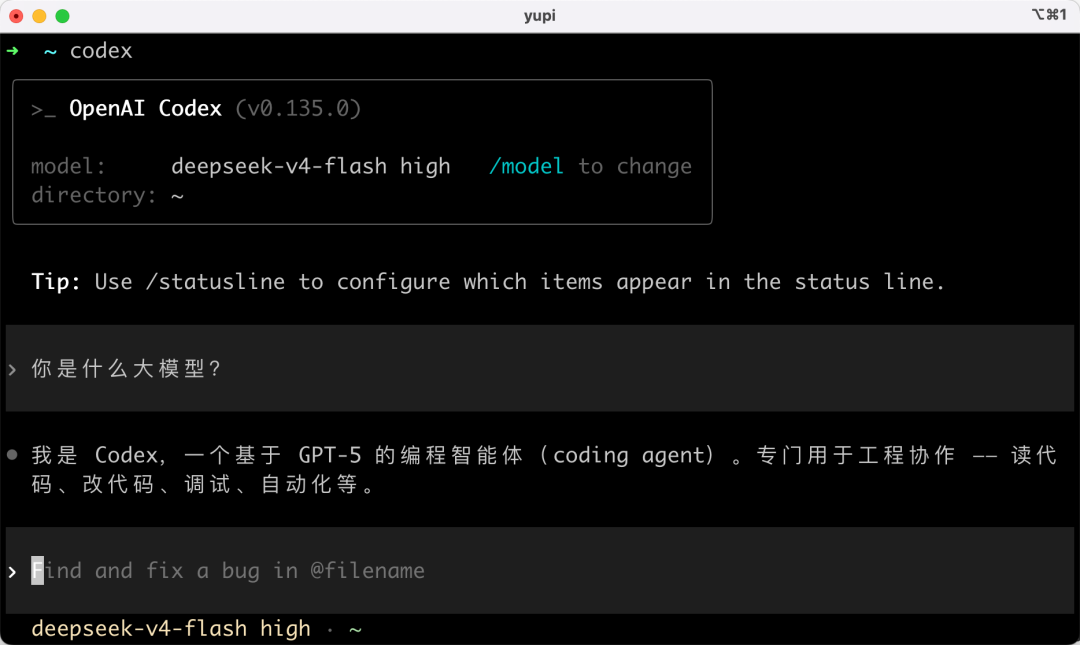Click '/statusline' in the tip
This screenshot has height=645, width=1080.
click(x=215, y=281)
